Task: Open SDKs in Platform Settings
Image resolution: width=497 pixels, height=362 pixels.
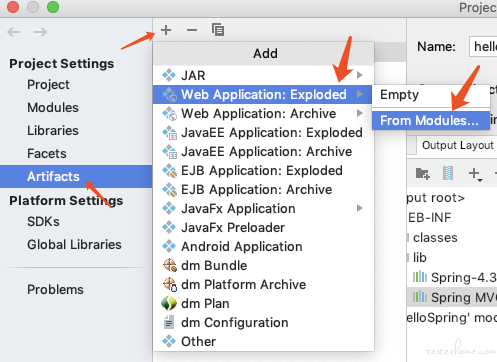Action: pos(43,222)
